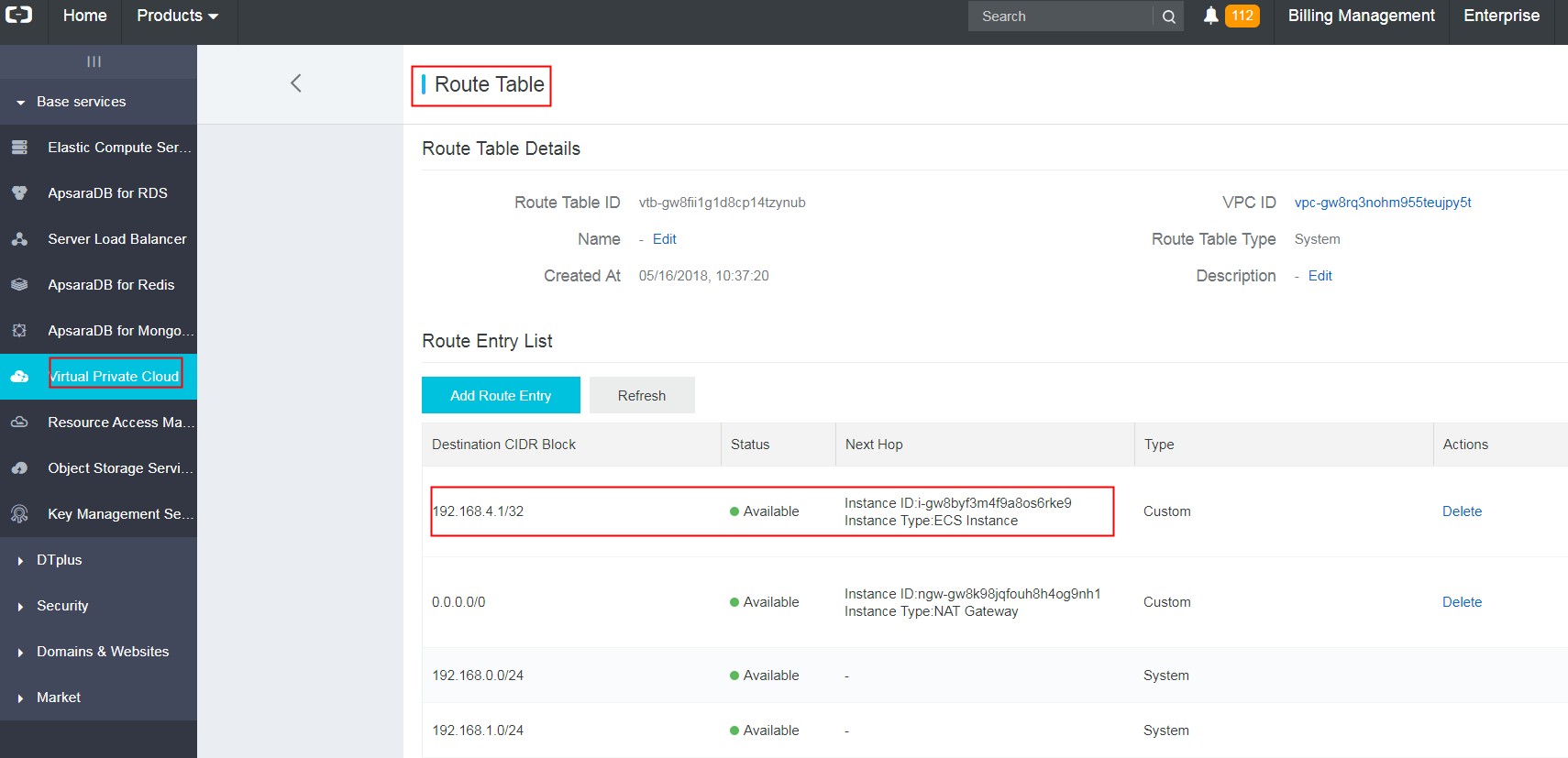Click the Server Load Balancer icon
The height and width of the screenshot is (758, 1568).
[x=19, y=239]
